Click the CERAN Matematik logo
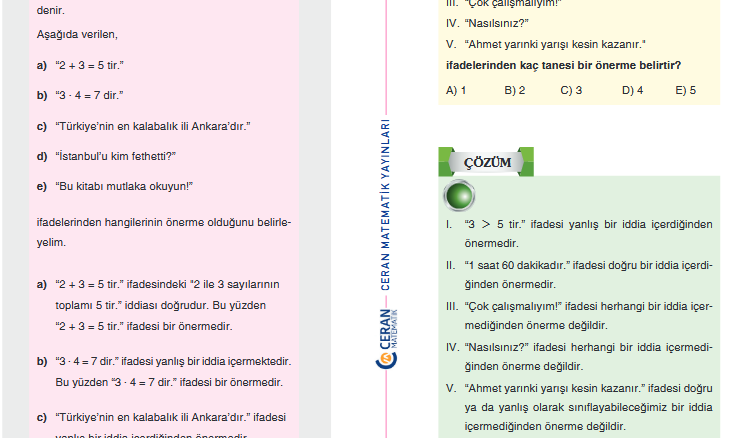This screenshot has height=438, width=732. click(x=387, y=341)
